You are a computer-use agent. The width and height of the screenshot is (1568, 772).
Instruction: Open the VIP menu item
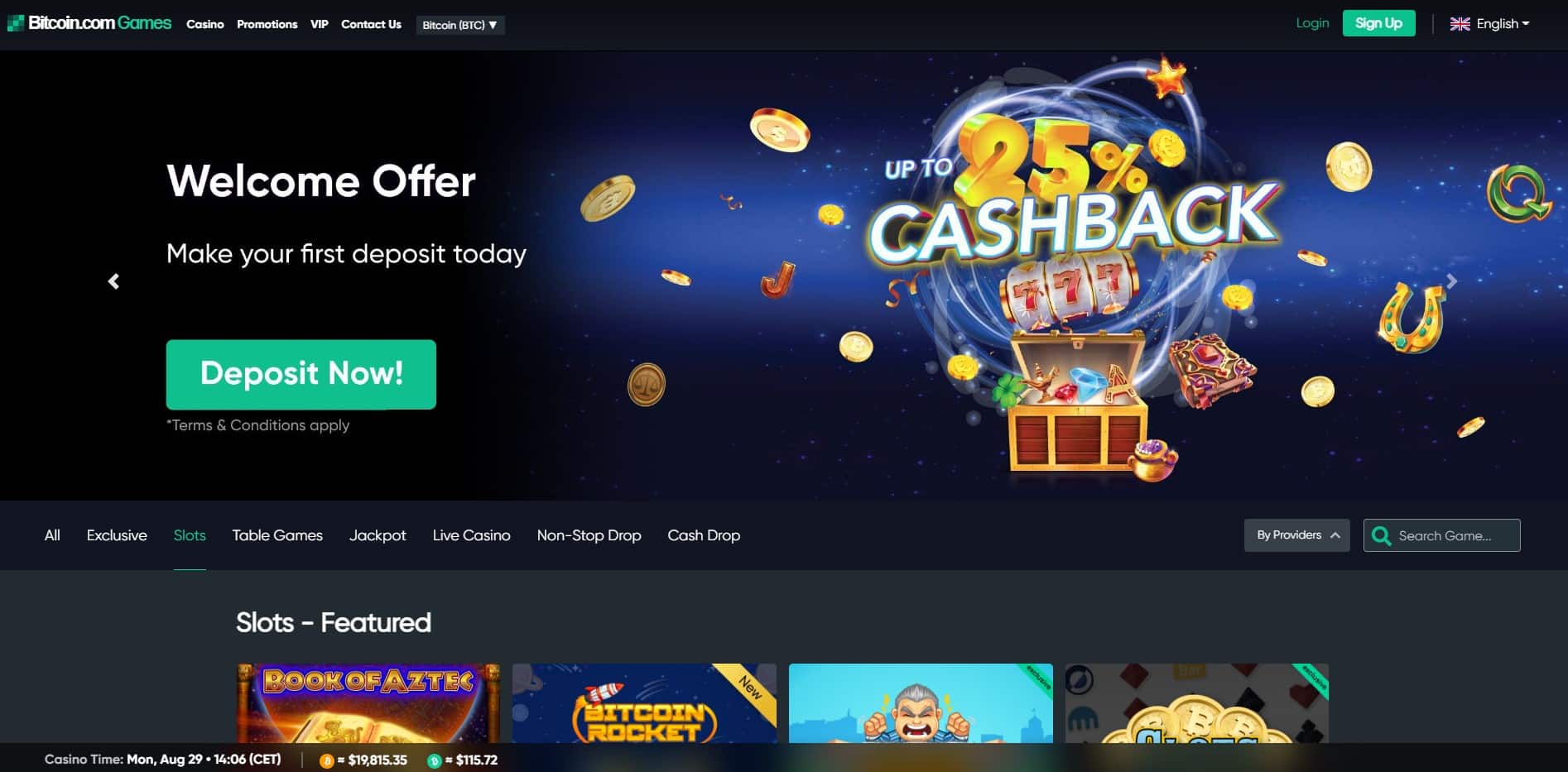(319, 24)
